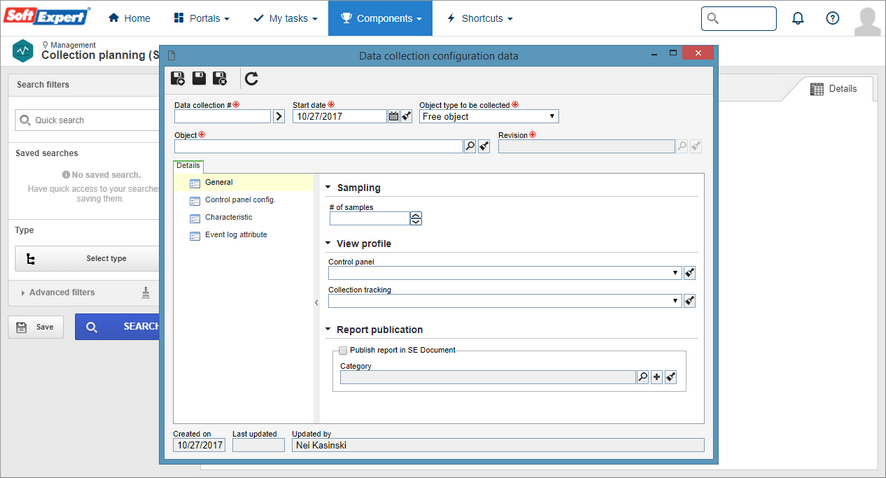Open Object type to be collected dropdown
Image resolution: width=886 pixels, height=478 pixels.
click(489, 116)
